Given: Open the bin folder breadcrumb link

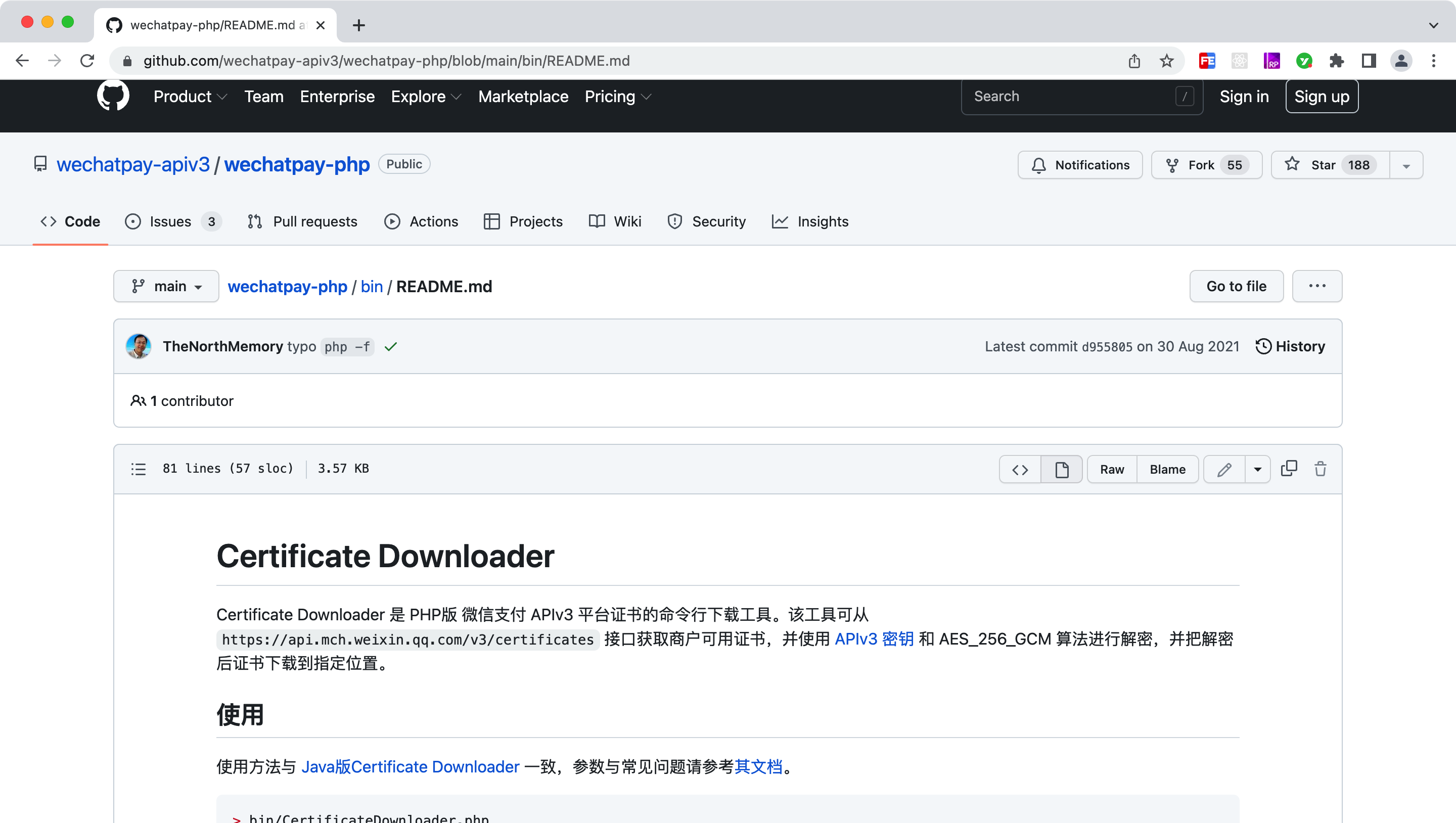Looking at the screenshot, I should tap(372, 286).
